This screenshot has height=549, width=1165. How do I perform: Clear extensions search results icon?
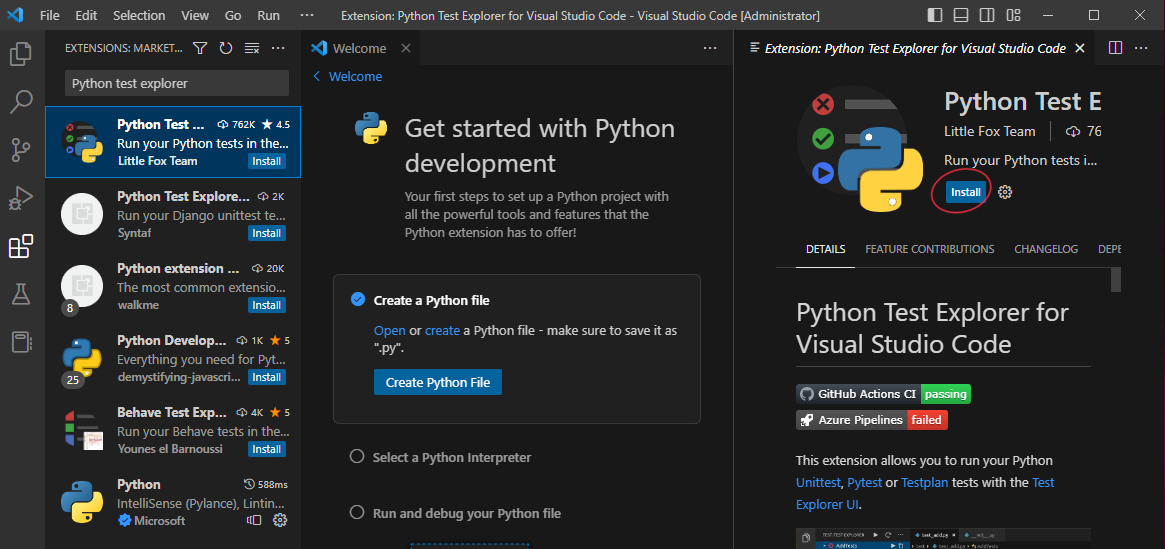pyautogui.click(x=252, y=48)
